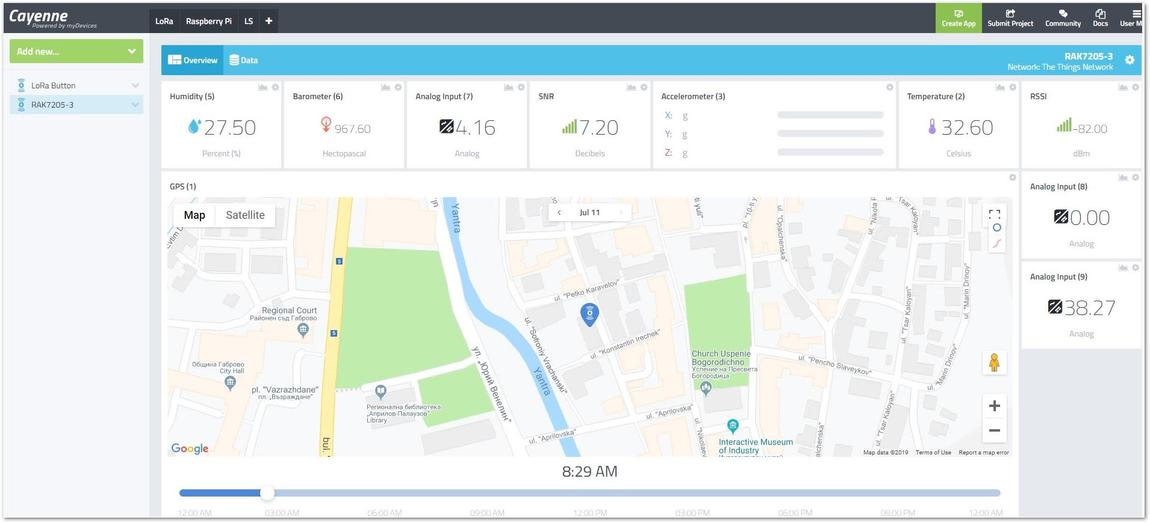The width and height of the screenshot is (1150, 523).
Task: Open the Analog Input (8) settings gear
Action: pos(1135,178)
